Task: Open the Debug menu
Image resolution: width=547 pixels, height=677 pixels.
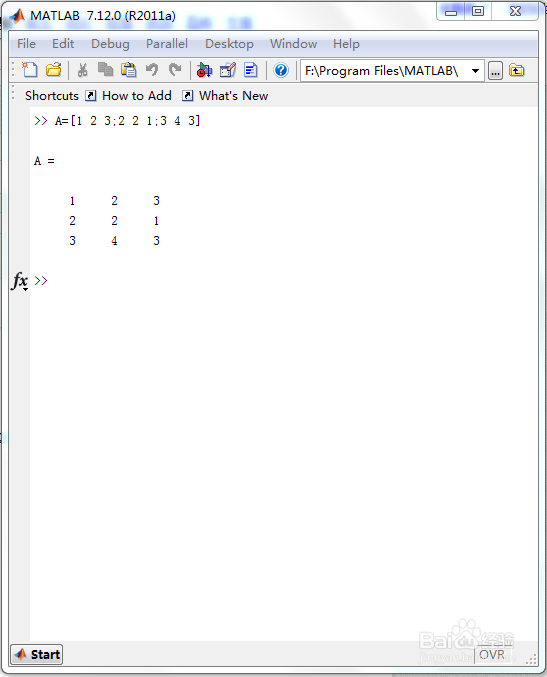Action: 110,44
